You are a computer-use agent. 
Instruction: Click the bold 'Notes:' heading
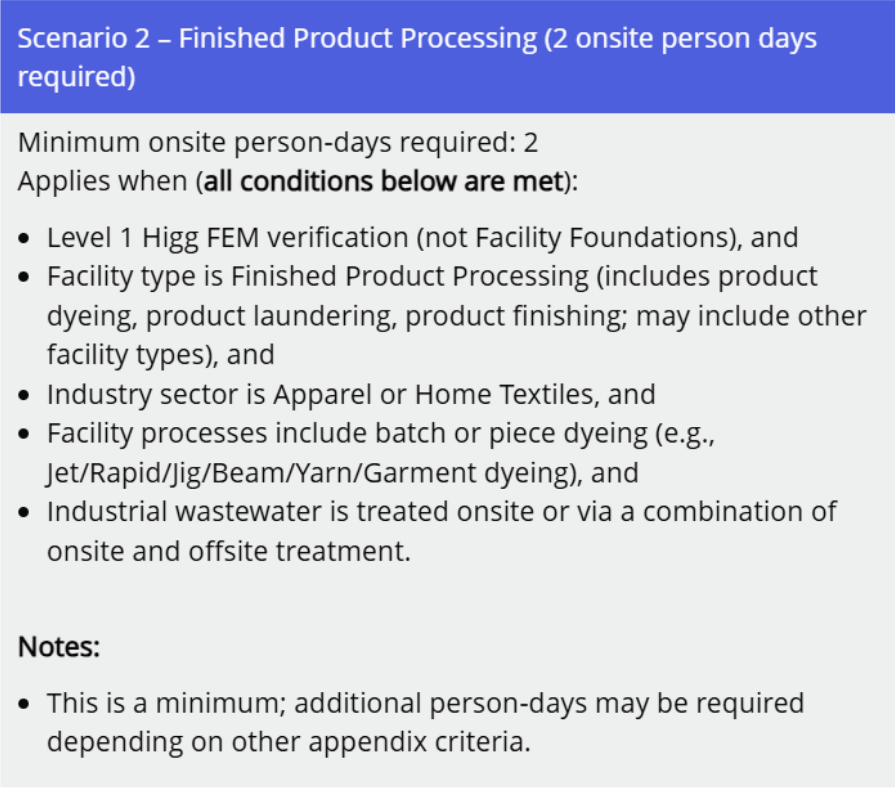[59, 647]
